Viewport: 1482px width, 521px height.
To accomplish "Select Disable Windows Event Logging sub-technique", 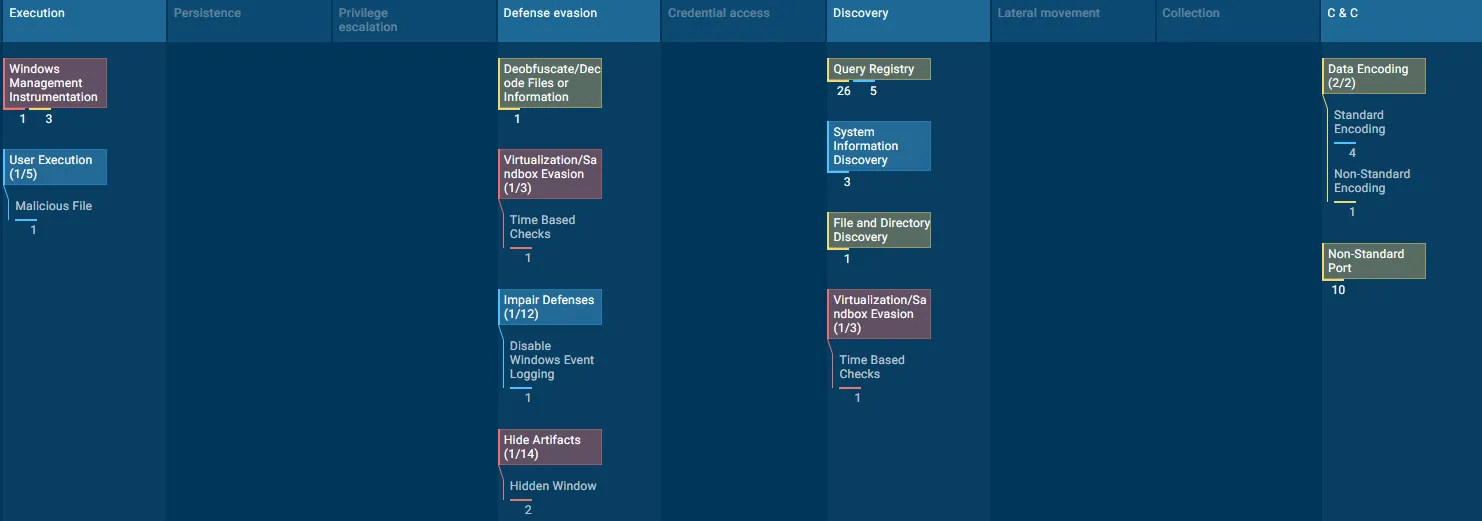I will (551, 360).
